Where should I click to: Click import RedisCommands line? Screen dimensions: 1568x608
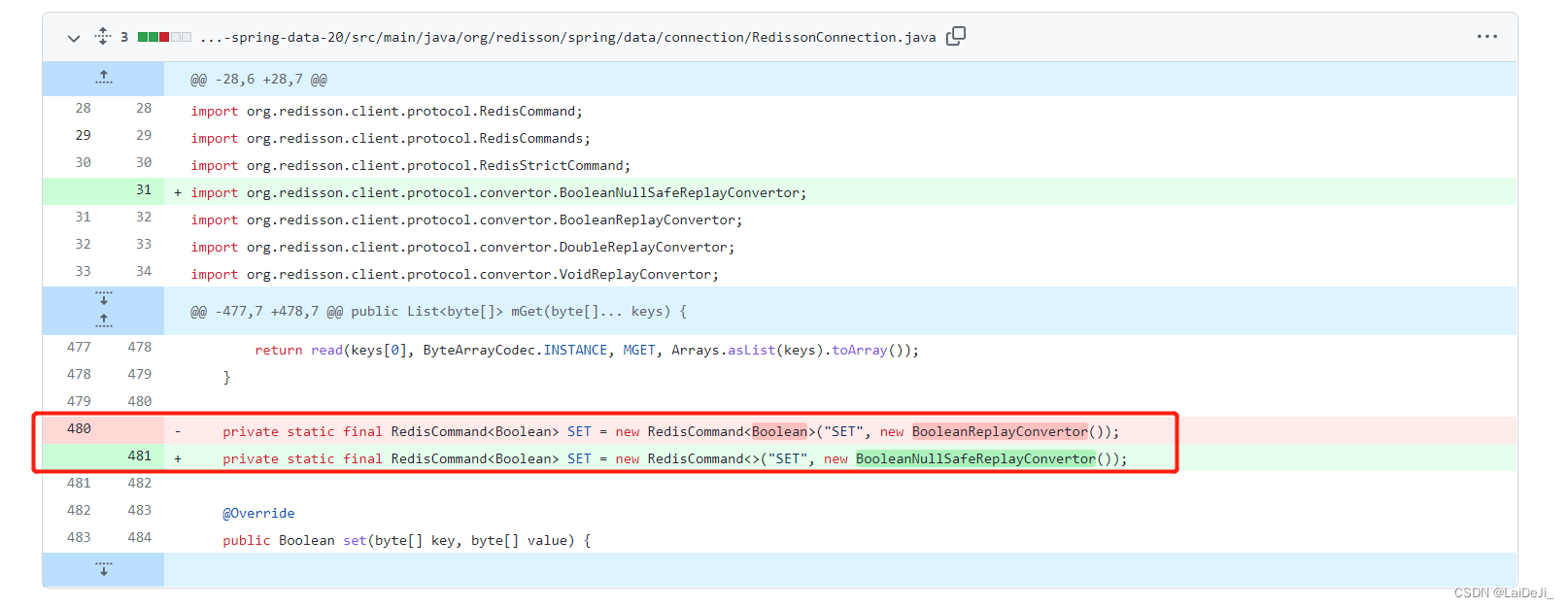[391, 139]
